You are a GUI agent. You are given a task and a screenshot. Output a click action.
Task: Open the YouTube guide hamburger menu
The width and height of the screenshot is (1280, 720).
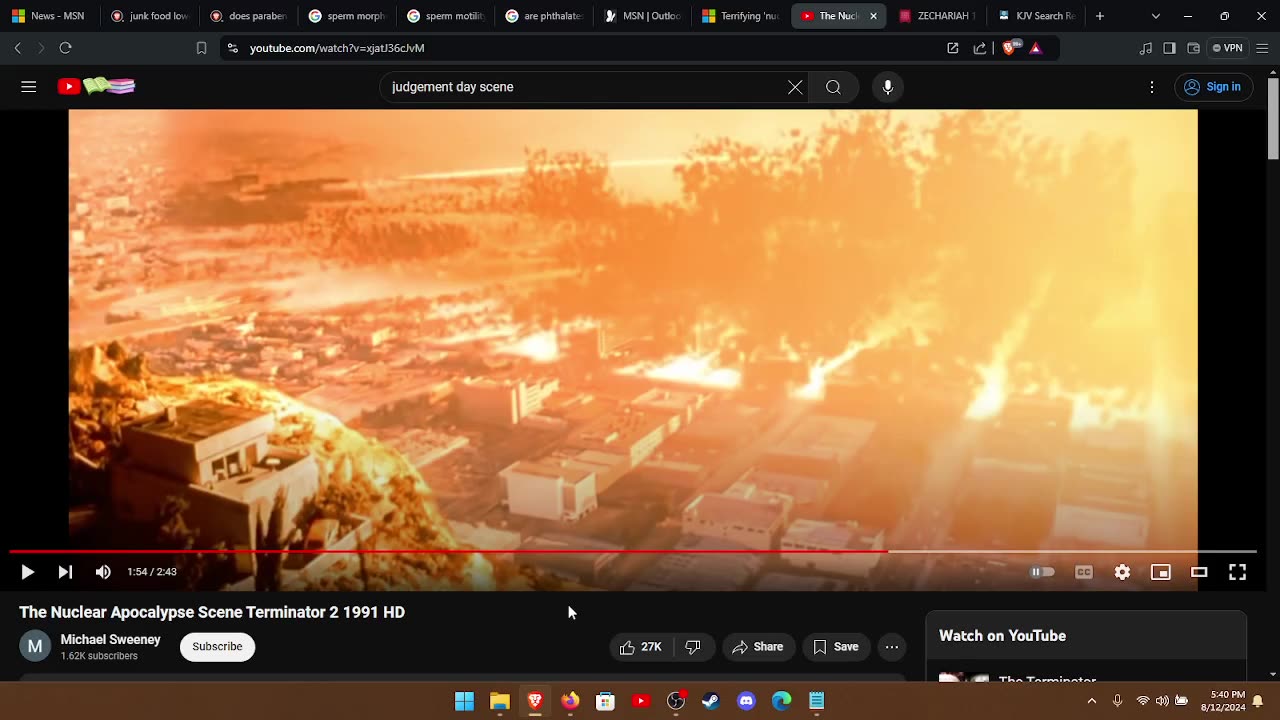click(28, 87)
